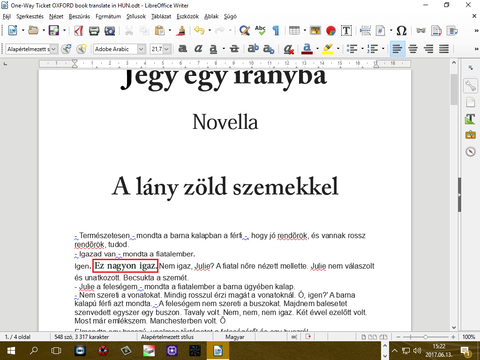Click font color red A swatch

tap(307, 49)
